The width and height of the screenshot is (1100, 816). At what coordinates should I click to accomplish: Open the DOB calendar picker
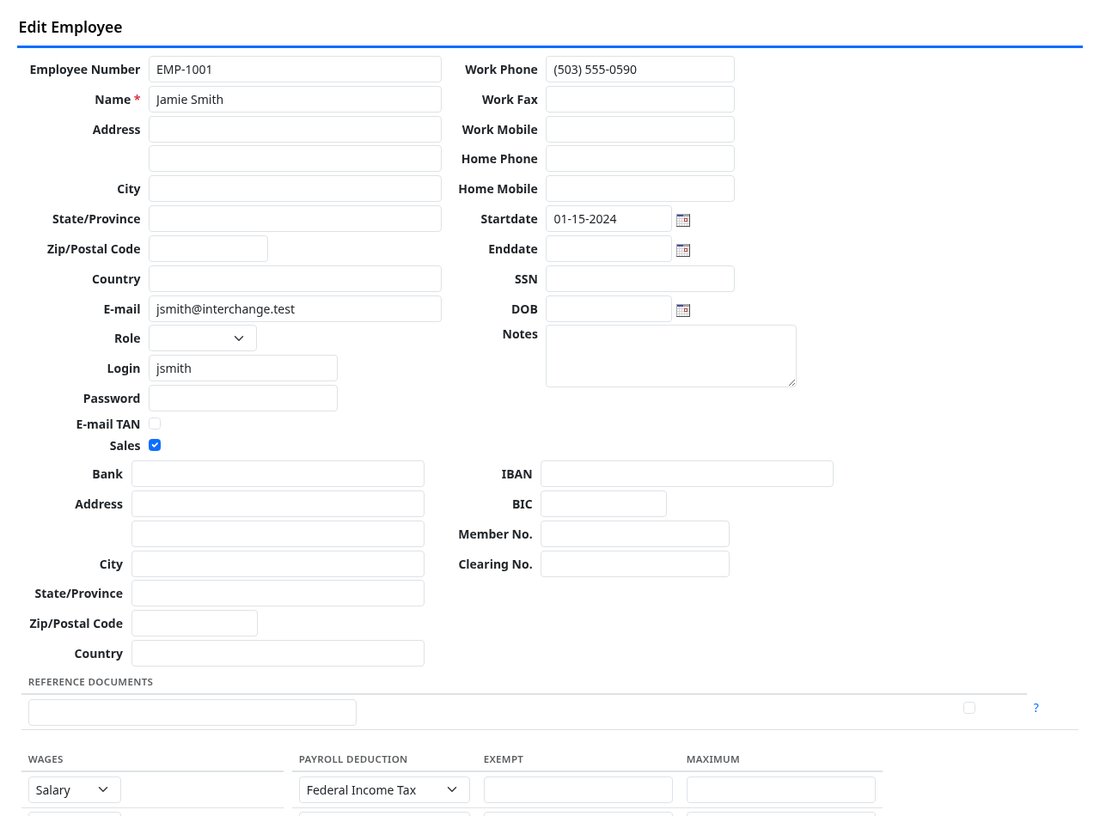point(683,309)
